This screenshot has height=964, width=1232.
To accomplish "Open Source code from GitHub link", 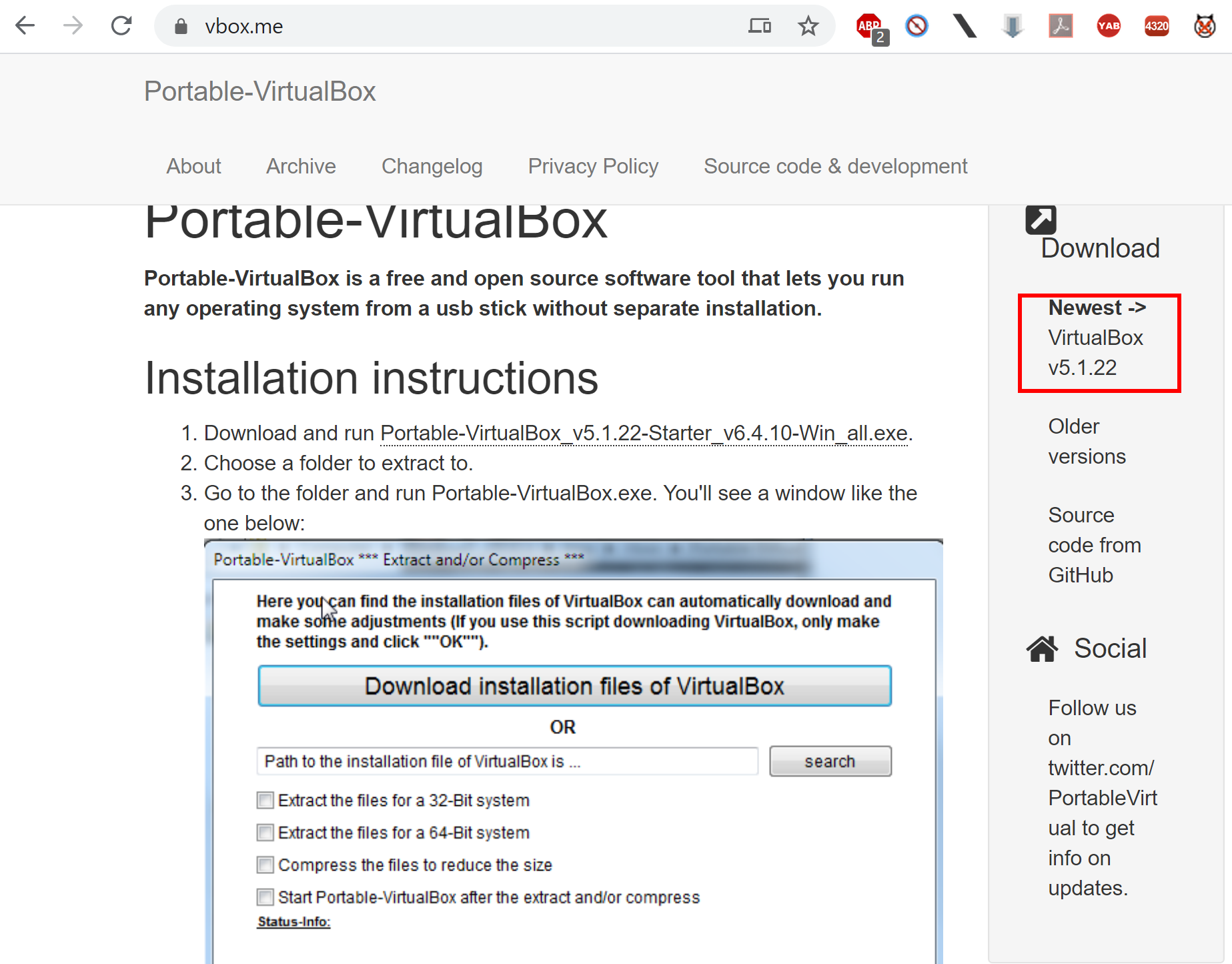I will [1094, 545].
